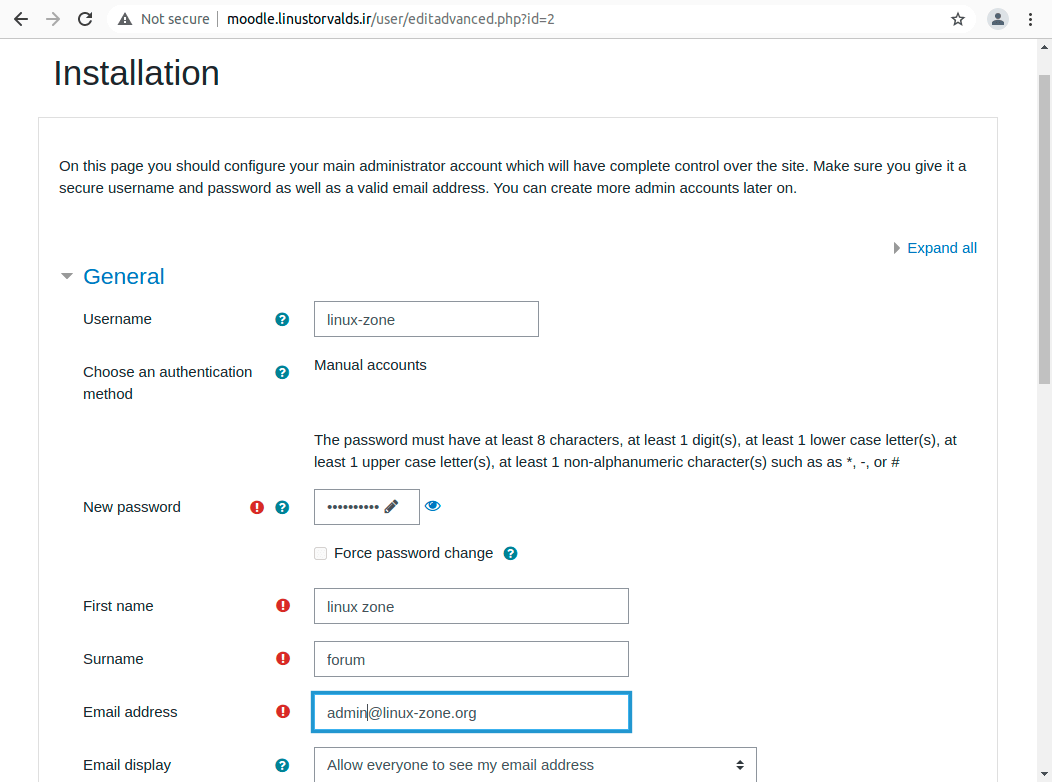1052x782 pixels.
Task: Focus the Username field
Action: 426,319
